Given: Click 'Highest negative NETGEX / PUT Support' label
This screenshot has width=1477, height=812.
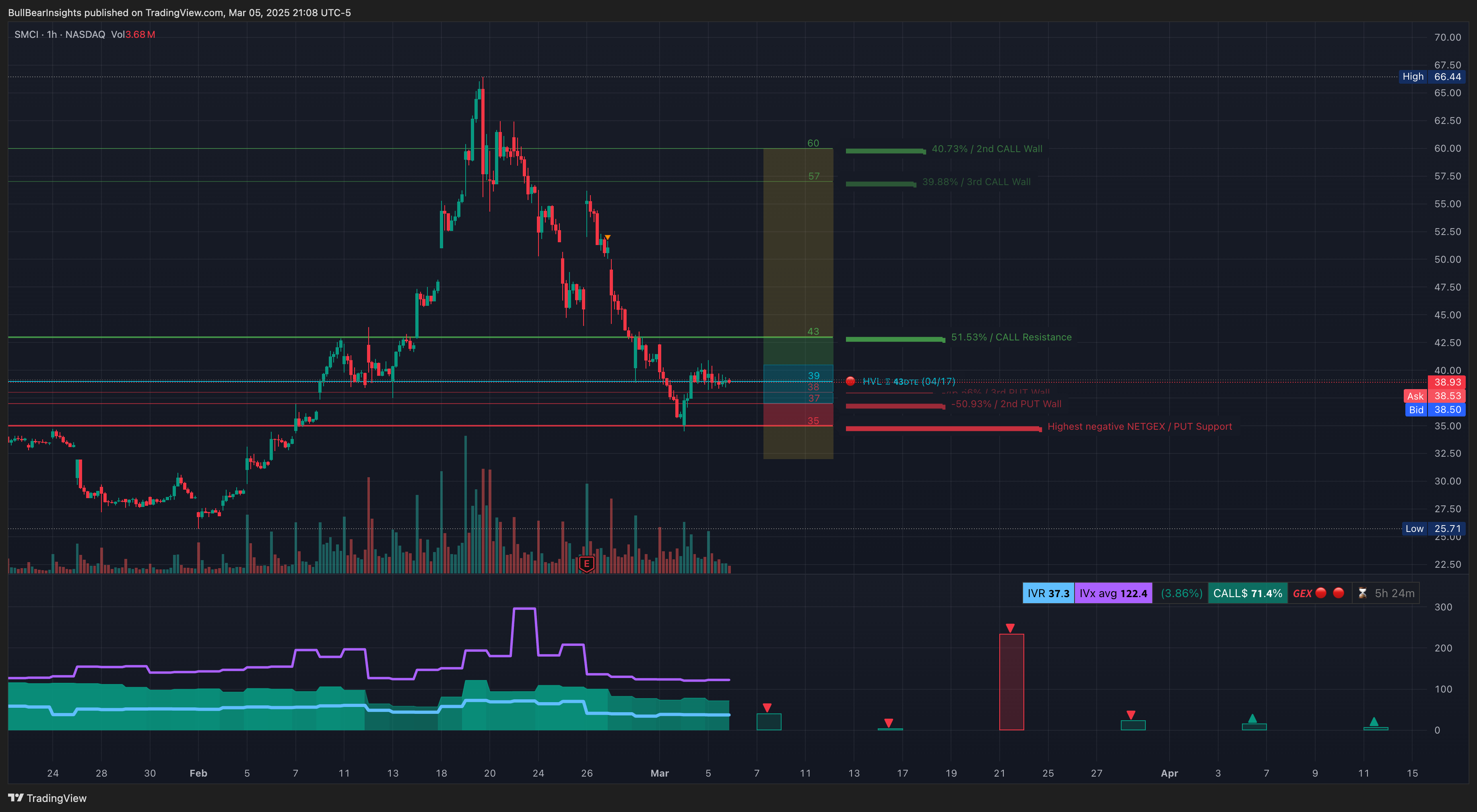Looking at the screenshot, I should click(1139, 427).
